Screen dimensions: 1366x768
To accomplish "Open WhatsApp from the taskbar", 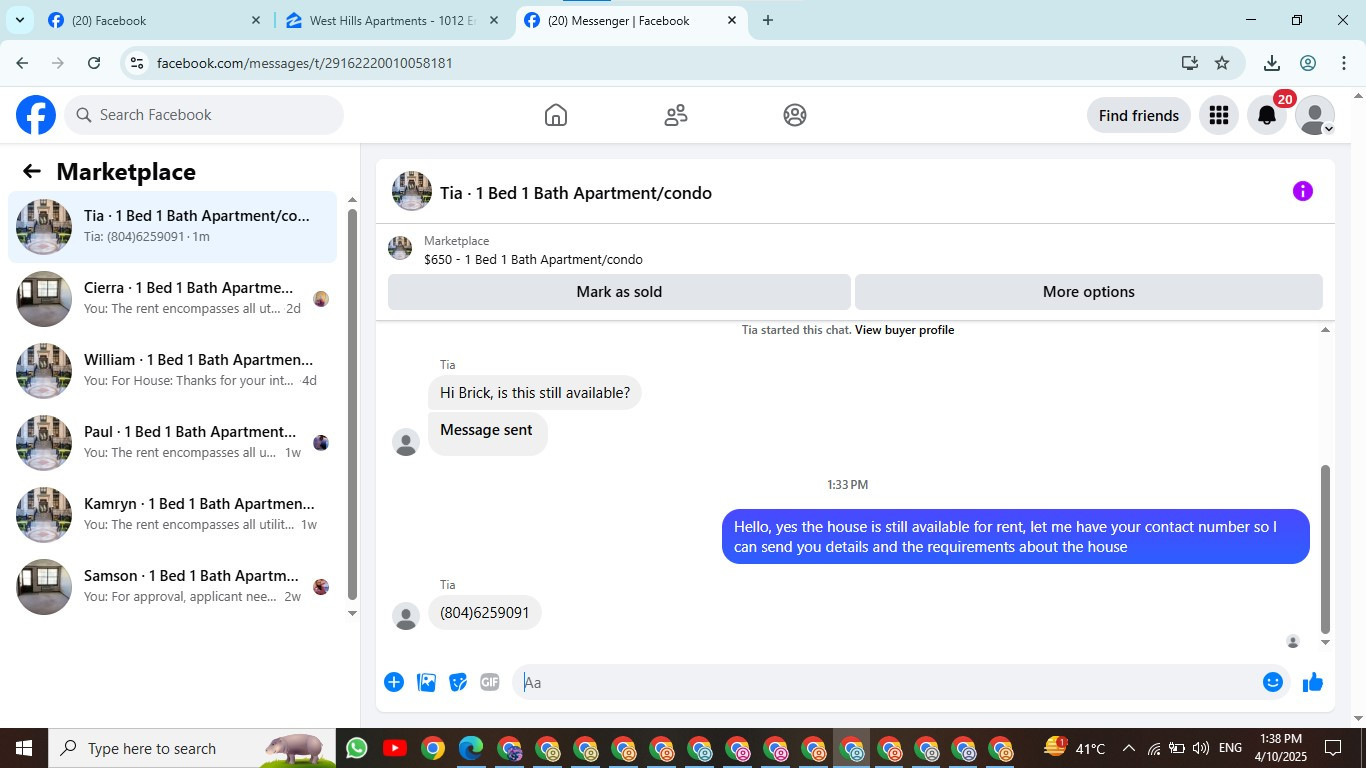I will 356,748.
